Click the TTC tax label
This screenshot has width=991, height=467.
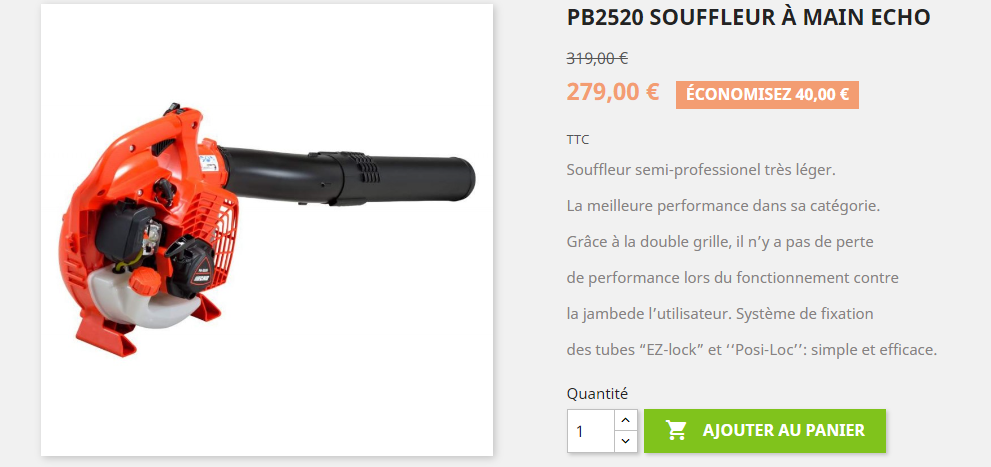click(x=578, y=140)
